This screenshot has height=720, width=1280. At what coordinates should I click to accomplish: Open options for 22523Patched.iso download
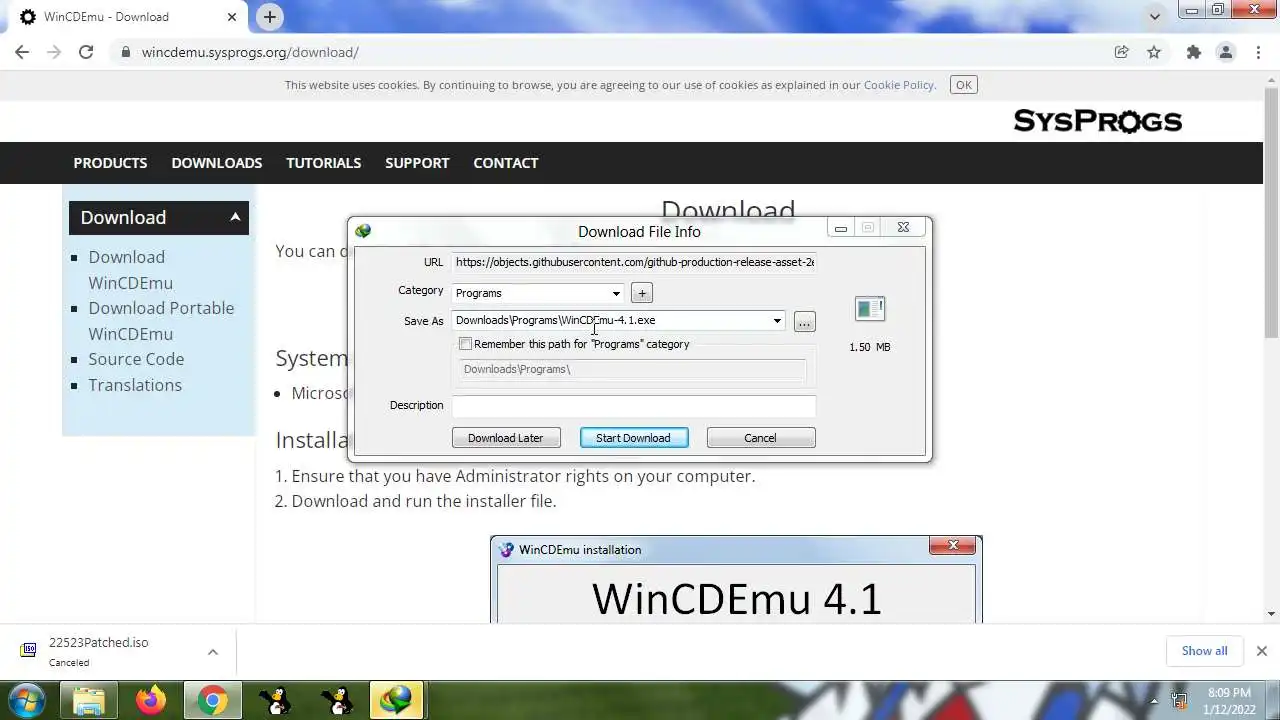212,652
